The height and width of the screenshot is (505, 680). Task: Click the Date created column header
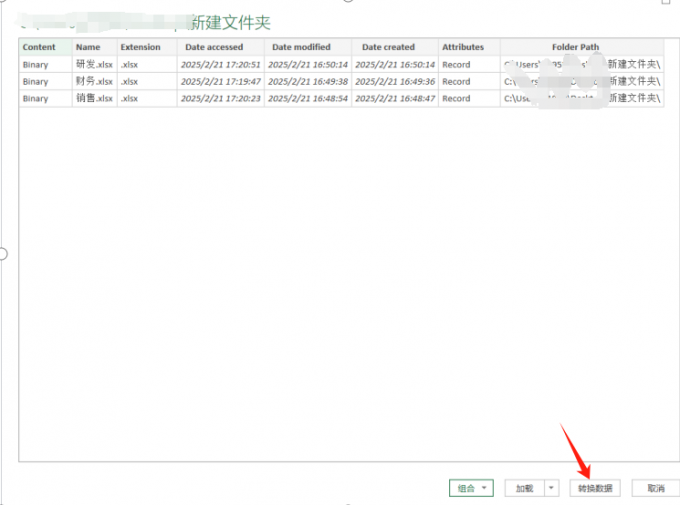point(388,47)
